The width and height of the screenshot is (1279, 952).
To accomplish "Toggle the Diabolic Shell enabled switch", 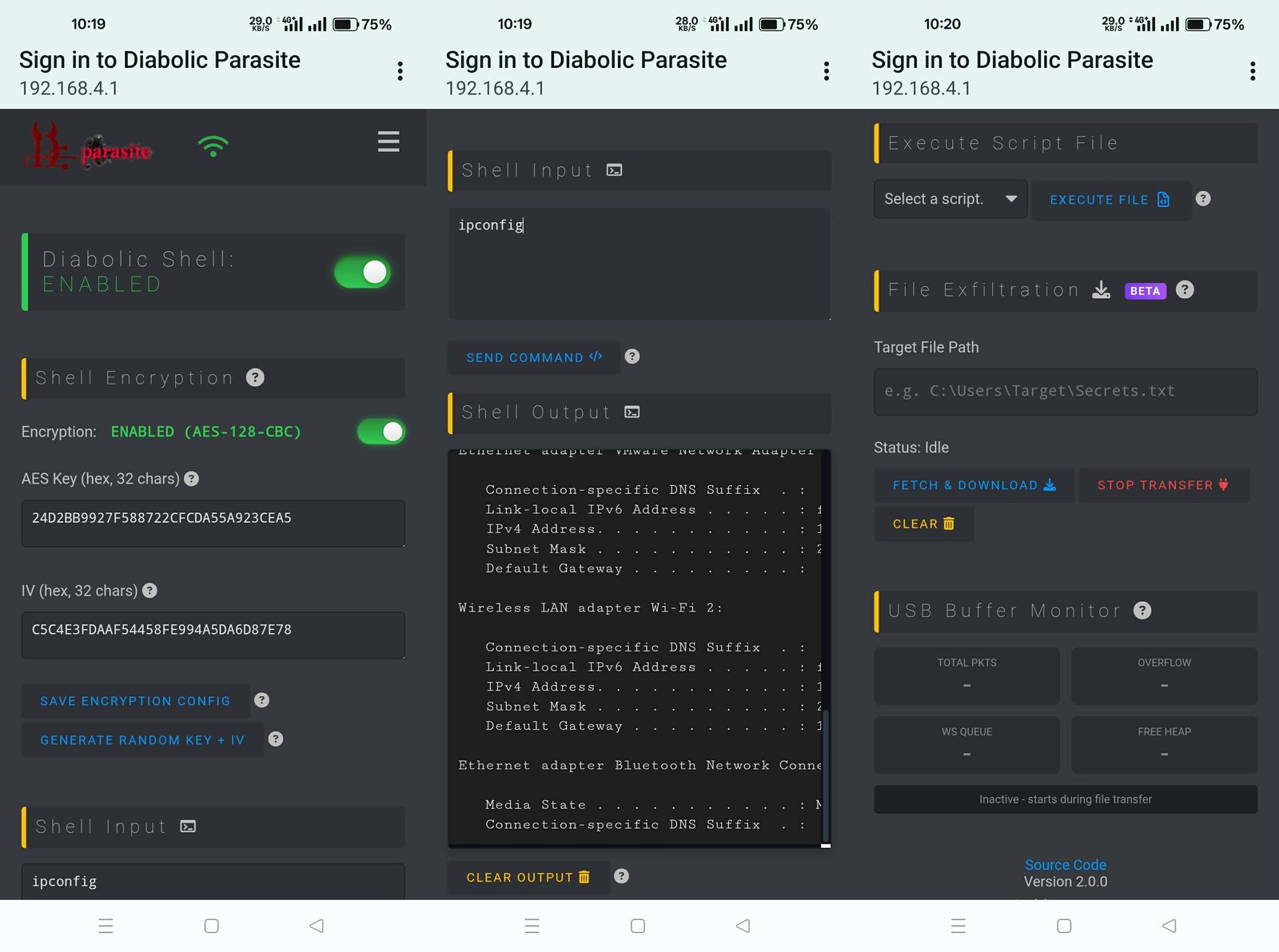I will pyautogui.click(x=363, y=273).
